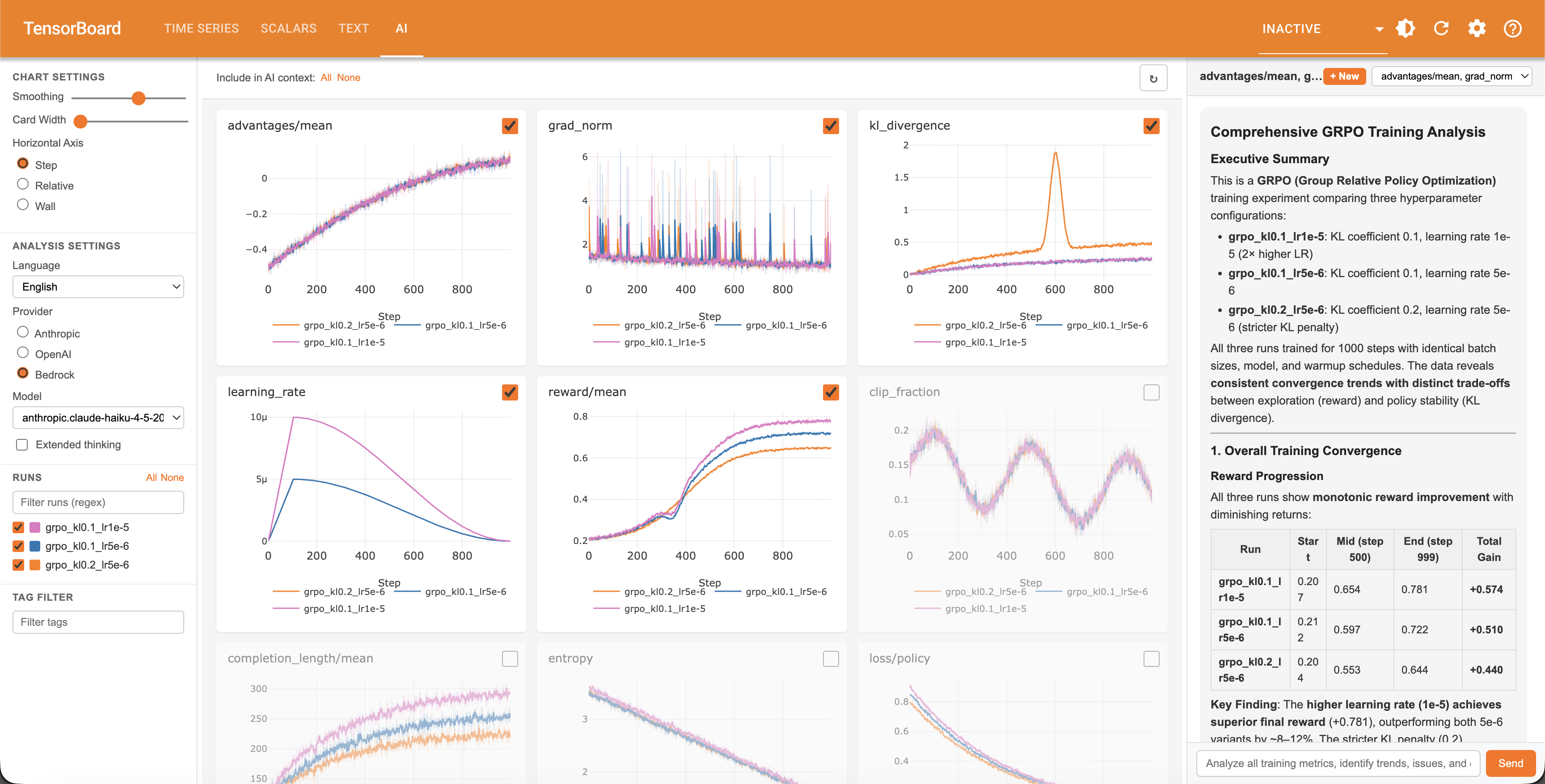Click pink color swatch for grpo_kl0.1_lr1e-5
1545x784 pixels.
click(35, 527)
